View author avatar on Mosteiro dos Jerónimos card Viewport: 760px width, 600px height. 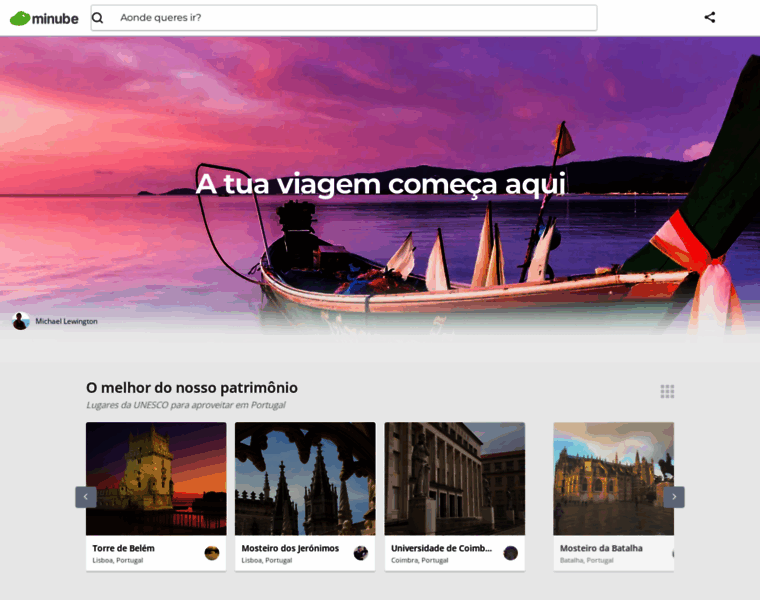(x=361, y=553)
